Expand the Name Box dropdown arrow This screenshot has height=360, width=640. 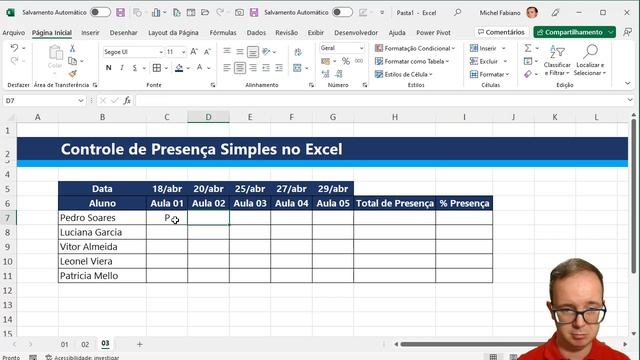click(81, 100)
